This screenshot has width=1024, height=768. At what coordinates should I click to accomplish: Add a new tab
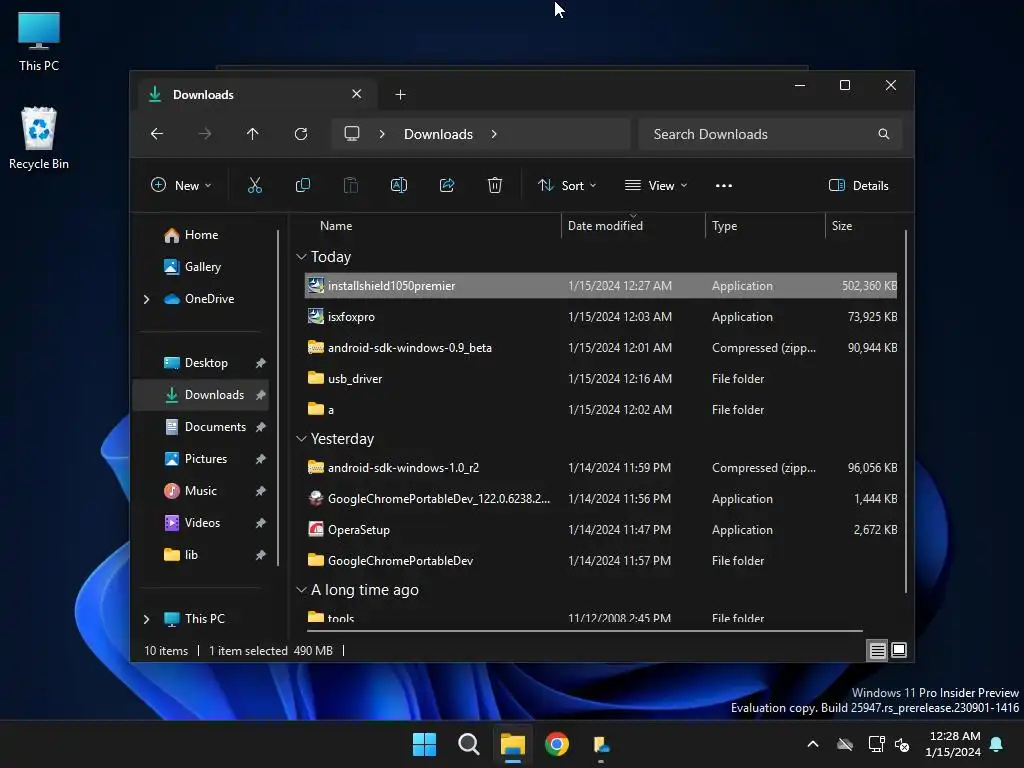tap(400, 95)
